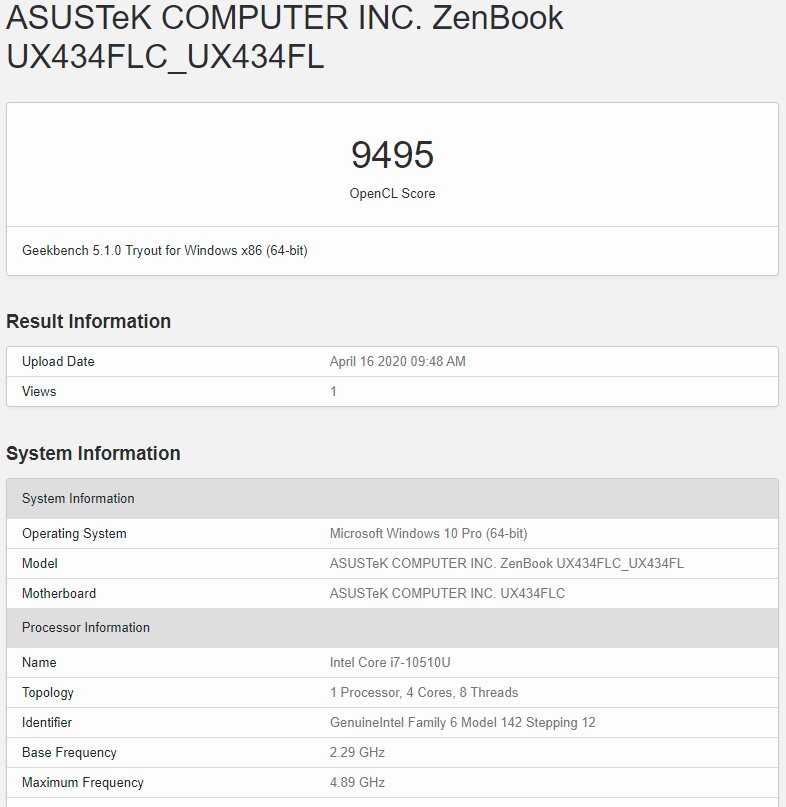Click the Upload Date row label
The height and width of the screenshot is (807, 786).
[x=58, y=361]
